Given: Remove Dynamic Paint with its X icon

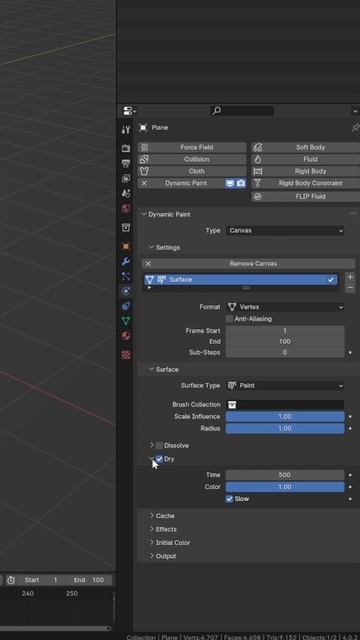Looking at the screenshot, I should pyautogui.click(x=144, y=183).
